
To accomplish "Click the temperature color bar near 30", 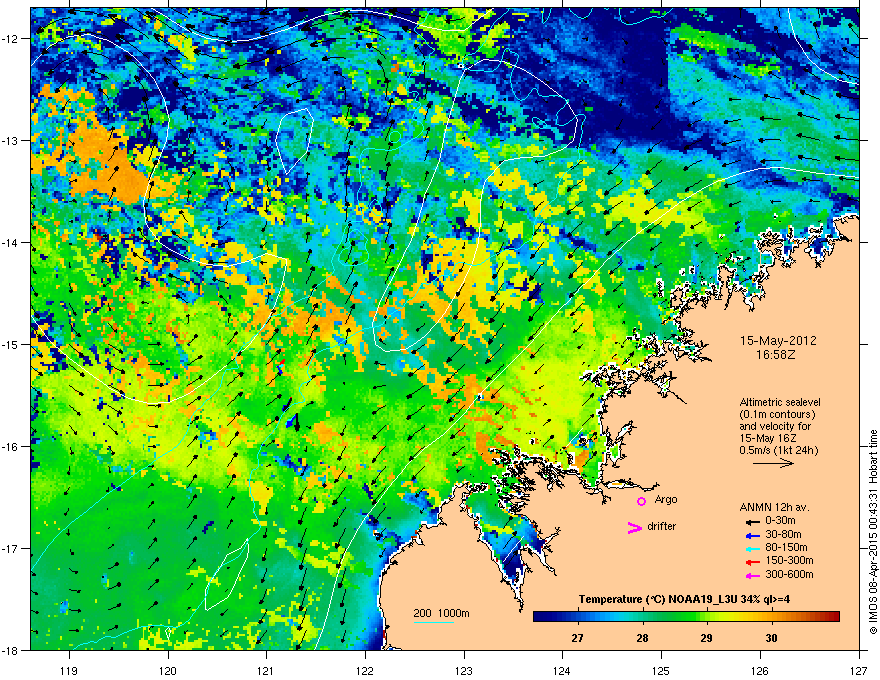I will click(x=771, y=617).
